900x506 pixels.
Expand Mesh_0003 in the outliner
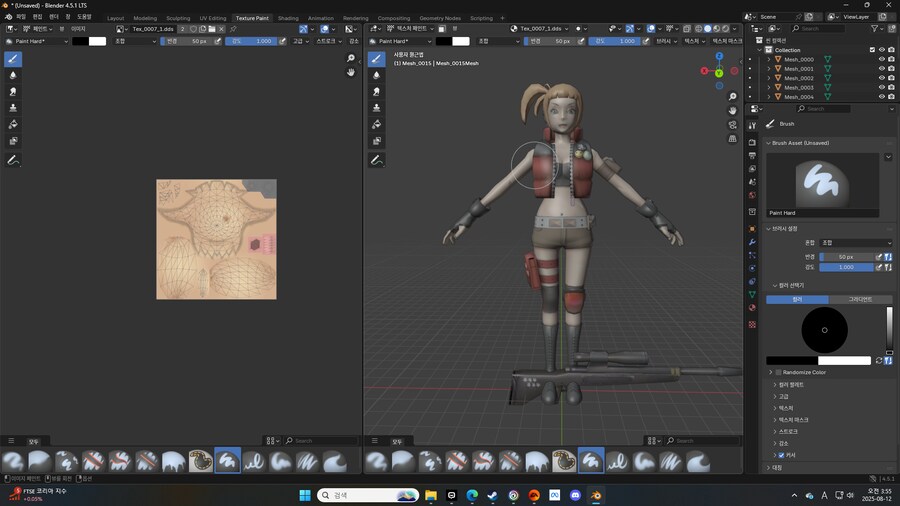pos(769,87)
